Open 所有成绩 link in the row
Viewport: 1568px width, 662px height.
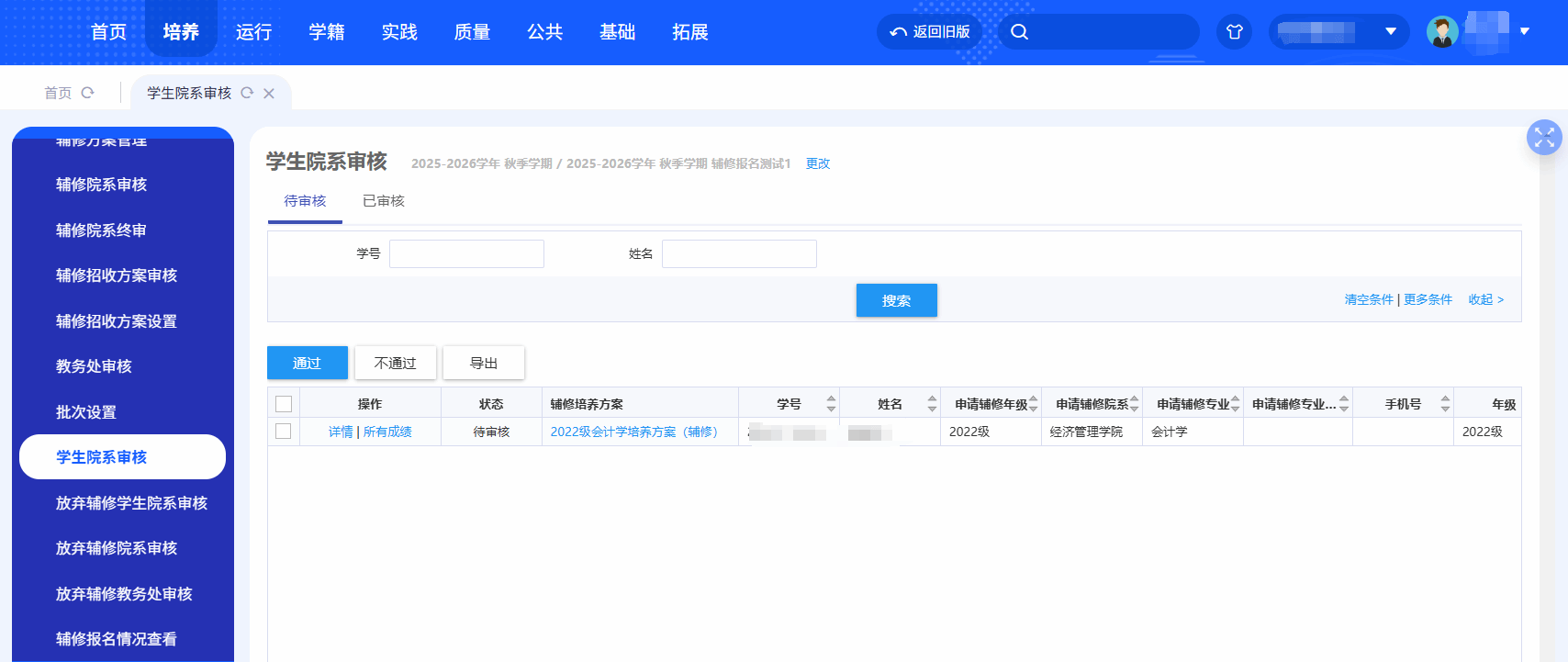(387, 432)
